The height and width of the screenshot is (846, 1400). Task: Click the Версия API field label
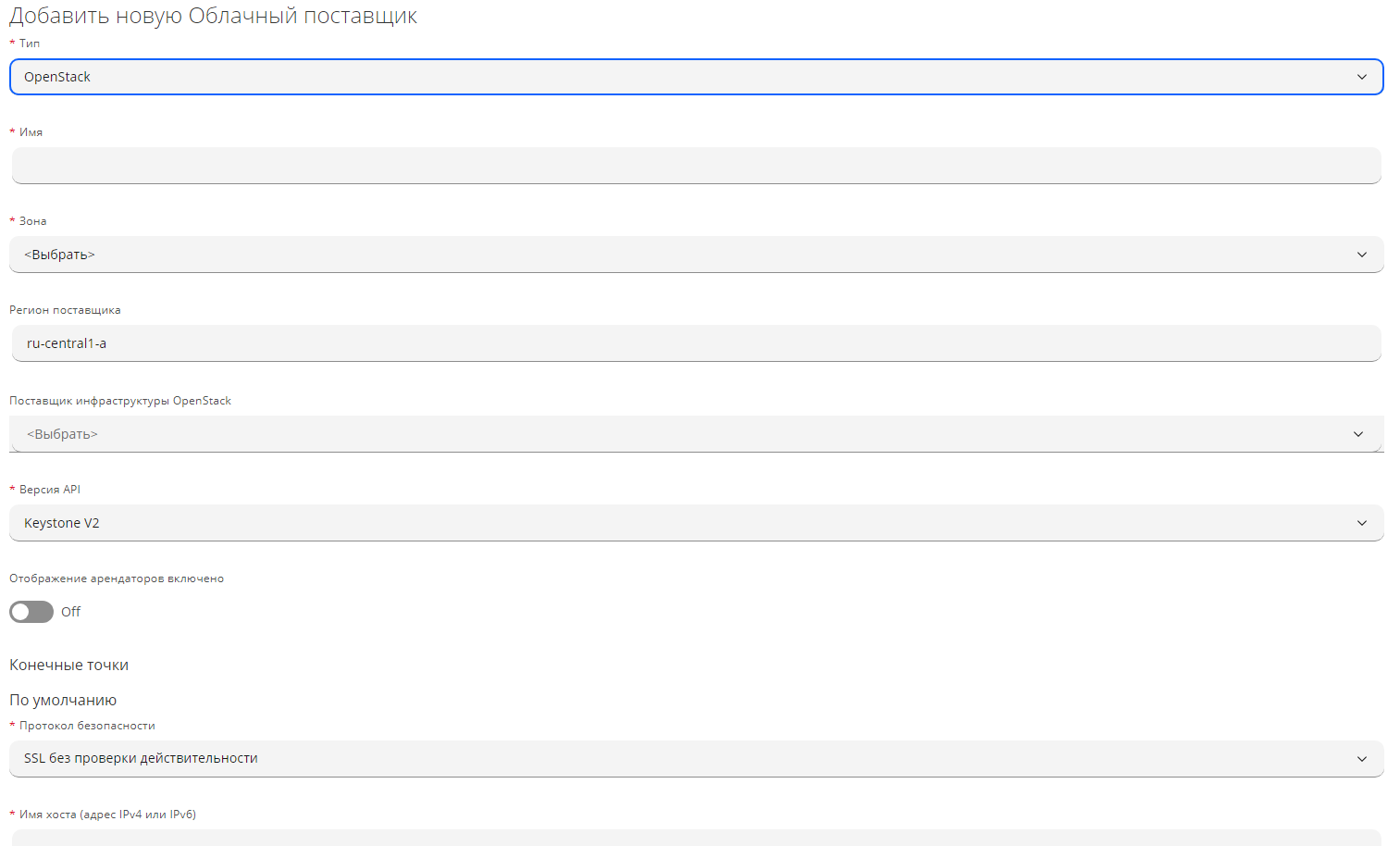coord(50,490)
